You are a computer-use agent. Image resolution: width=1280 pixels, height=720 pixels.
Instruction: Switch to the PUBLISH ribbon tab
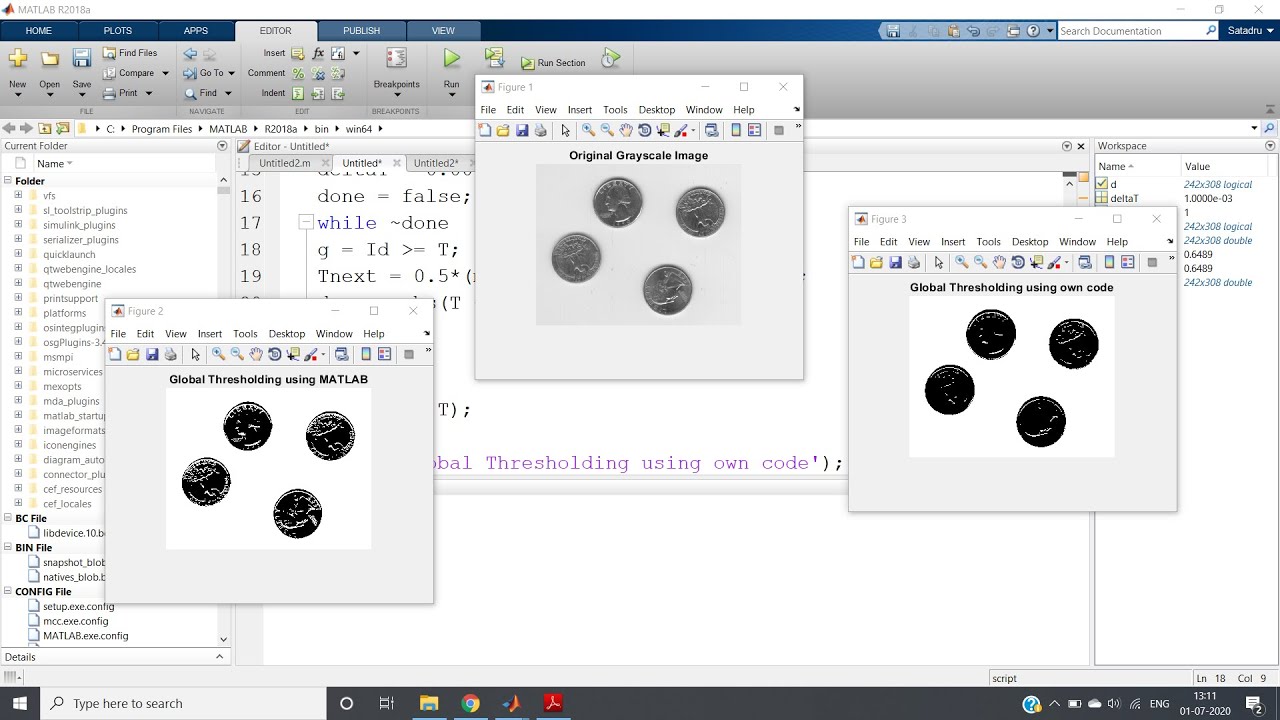(x=362, y=31)
